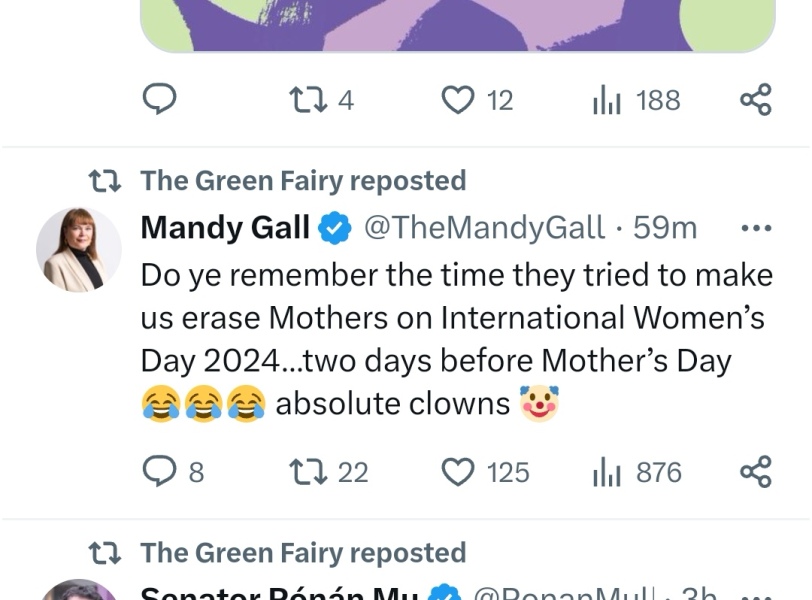
Task: View analytics showing 876 views
Action: (607, 472)
